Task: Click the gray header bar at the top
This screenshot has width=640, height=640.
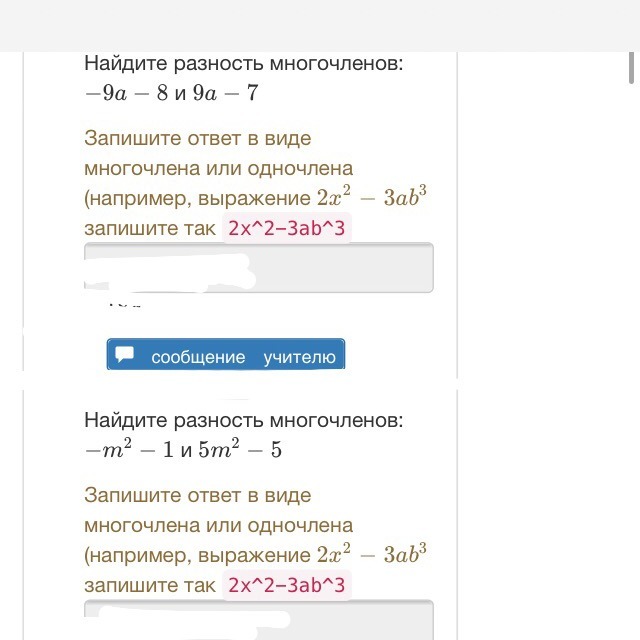Action: (x=320, y=25)
